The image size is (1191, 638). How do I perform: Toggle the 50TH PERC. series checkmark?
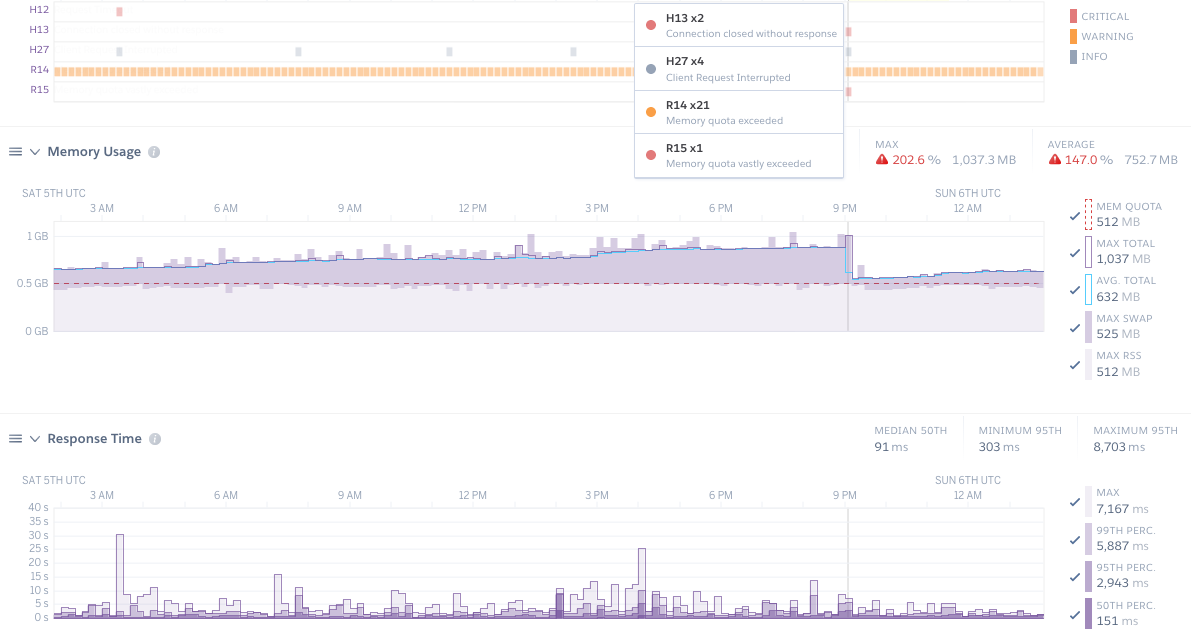click(1075, 614)
